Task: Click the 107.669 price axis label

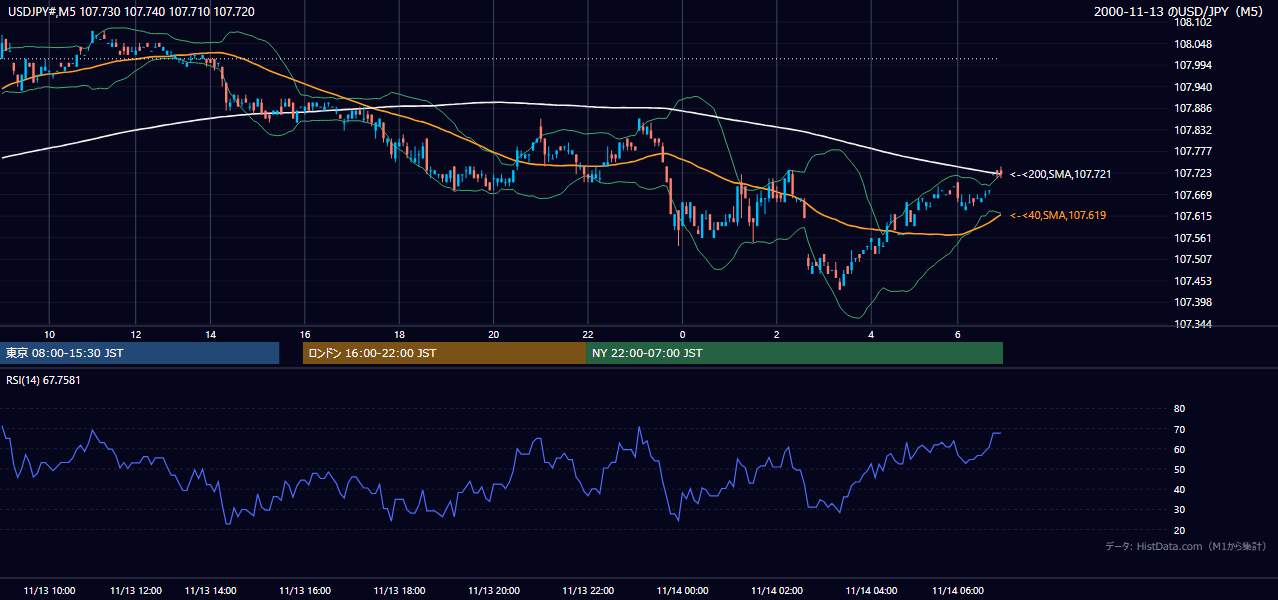Action: tap(1193, 195)
